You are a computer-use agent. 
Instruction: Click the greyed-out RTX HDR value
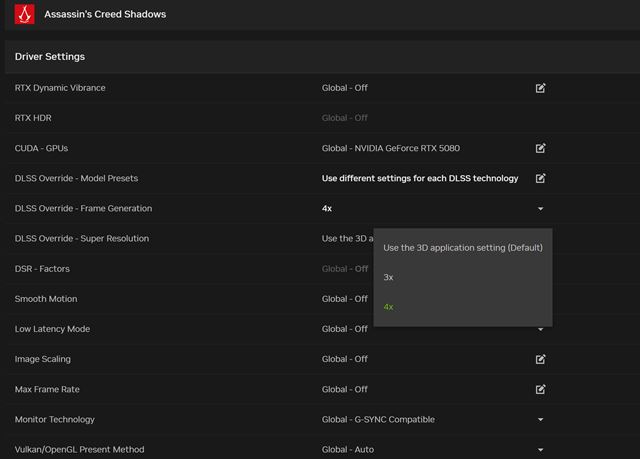[x=344, y=118]
